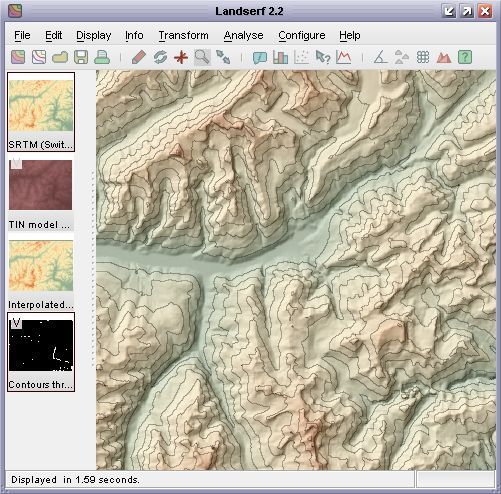Click the pointer query icon with question mark
Image resolution: width=501 pixels, height=494 pixels.
tap(323, 57)
